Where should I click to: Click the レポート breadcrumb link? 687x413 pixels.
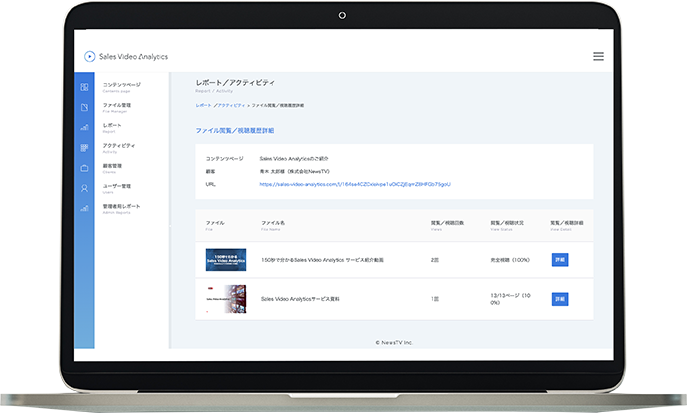point(203,105)
